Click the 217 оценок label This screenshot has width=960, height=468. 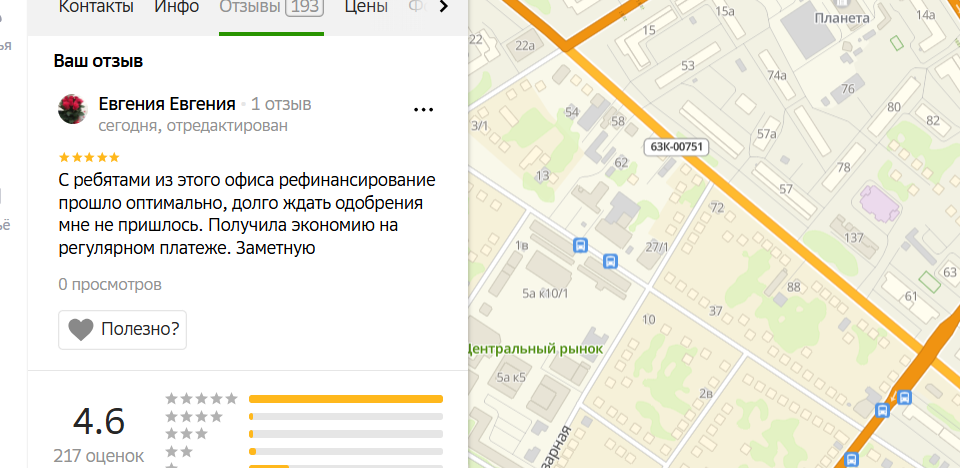pyautogui.click(x=99, y=456)
